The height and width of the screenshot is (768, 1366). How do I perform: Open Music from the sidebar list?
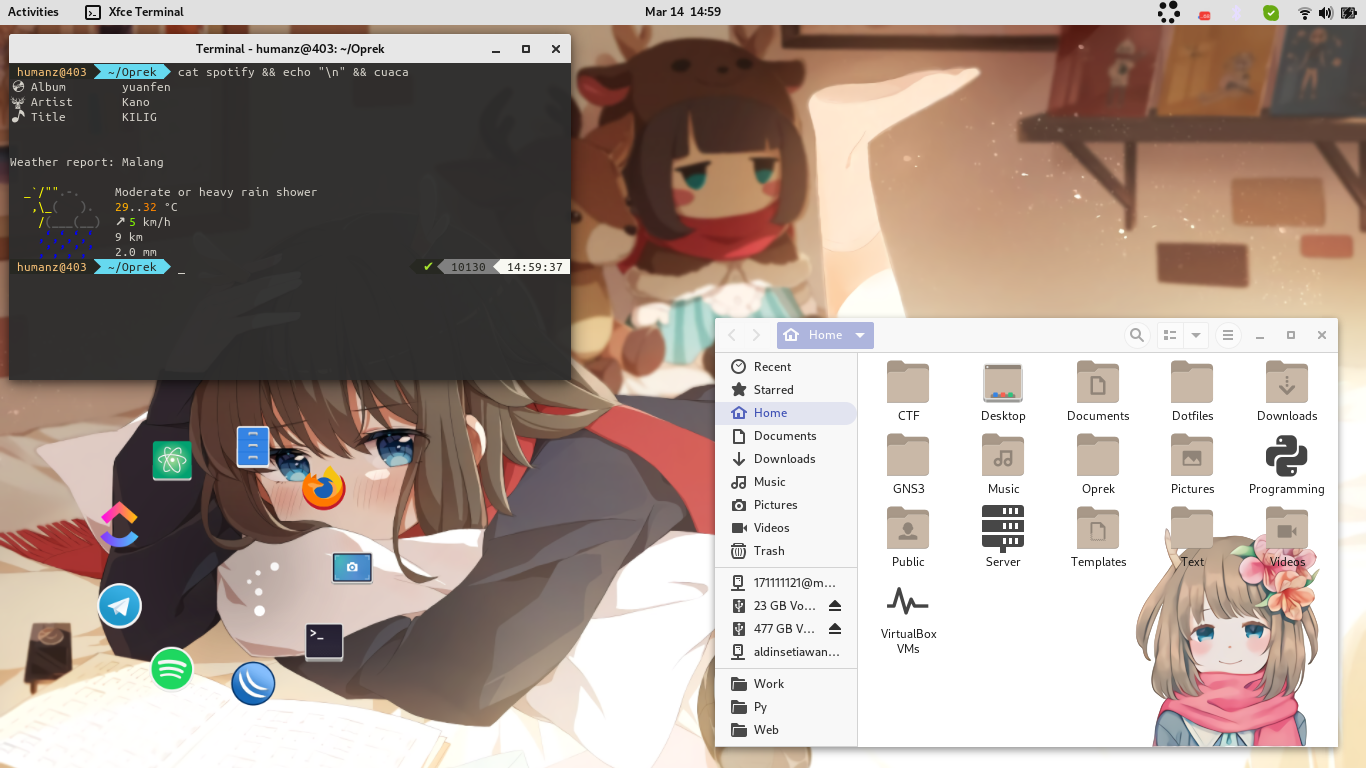click(x=786, y=482)
